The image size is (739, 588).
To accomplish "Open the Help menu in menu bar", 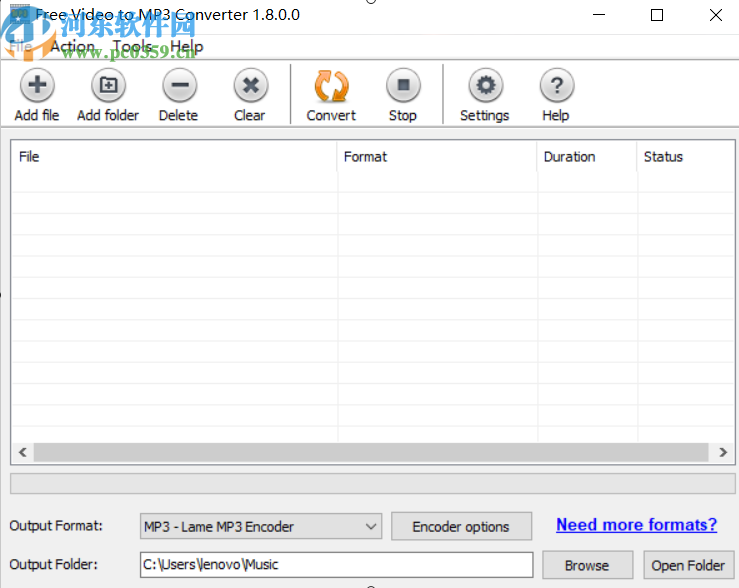I will coord(187,47).
